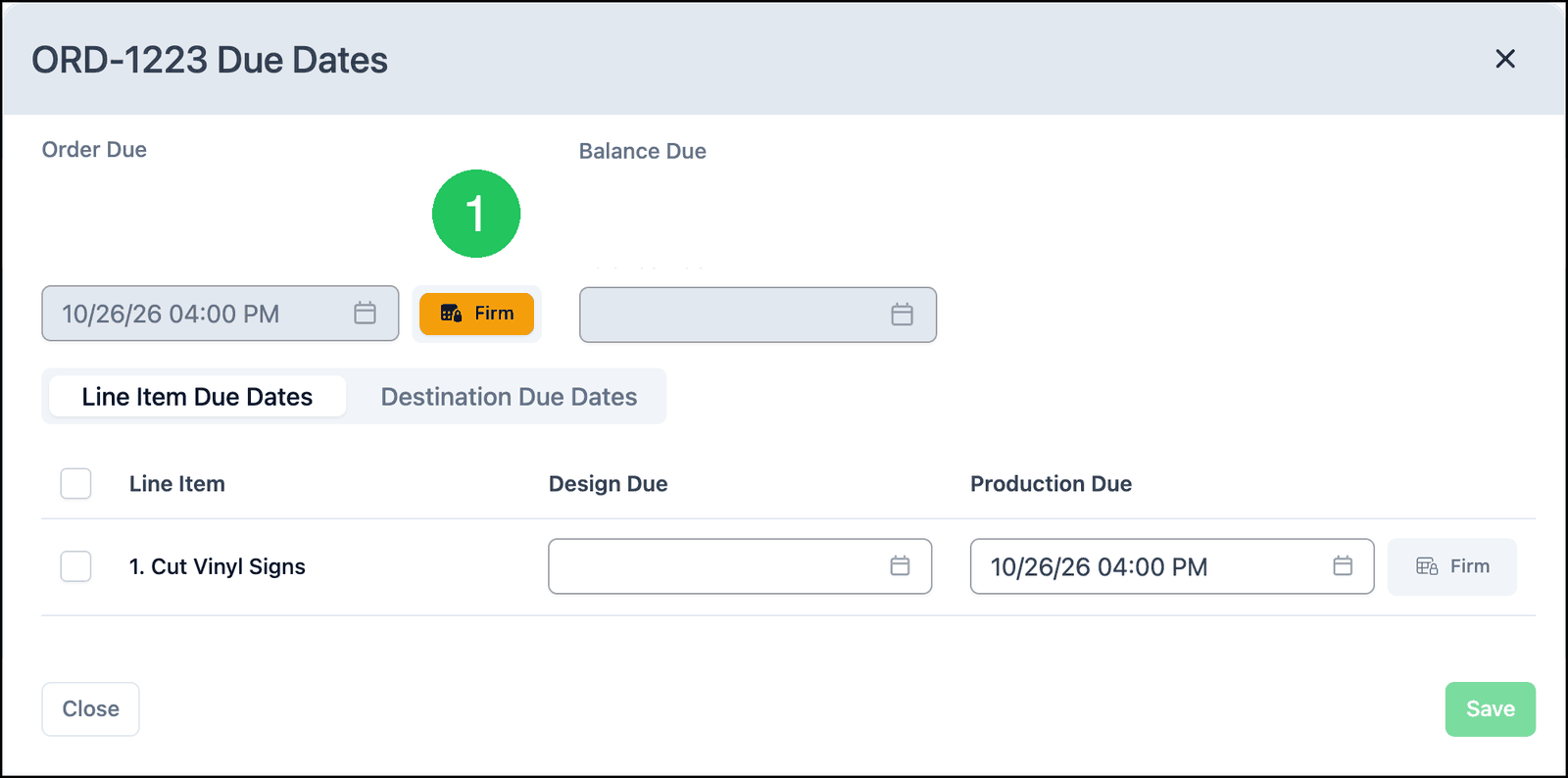The width and height of the screenshot is (1568, 778).
Task: Open calendar icon in Production Due field
Action: tap(1343, 566)
